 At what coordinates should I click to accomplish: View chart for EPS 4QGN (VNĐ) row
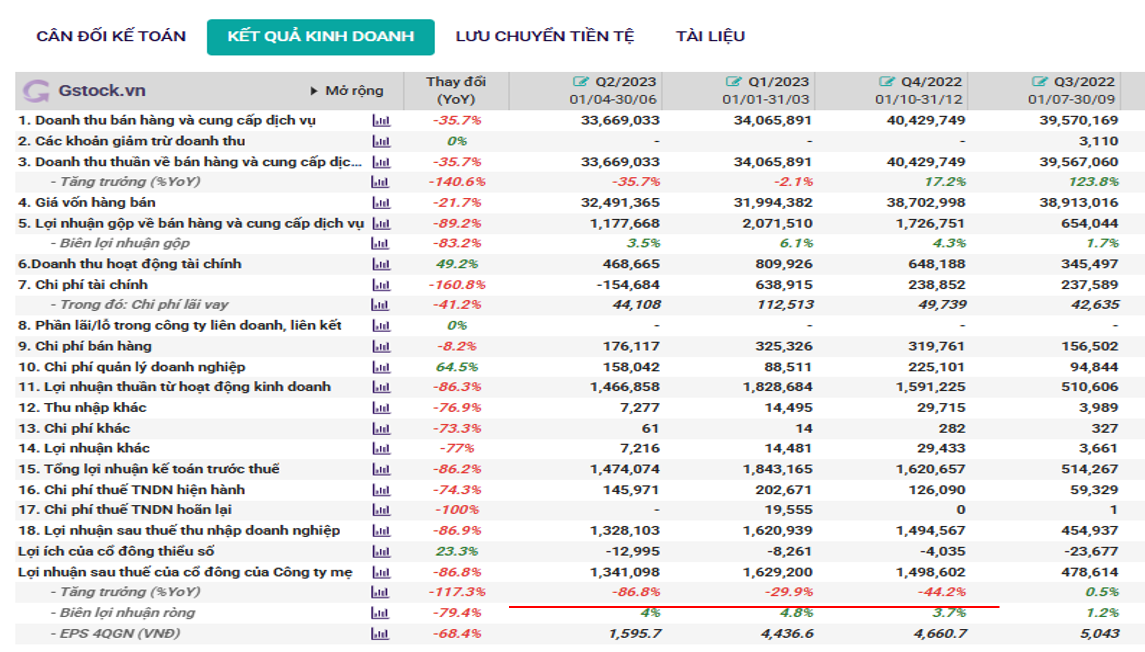point(380,633)
